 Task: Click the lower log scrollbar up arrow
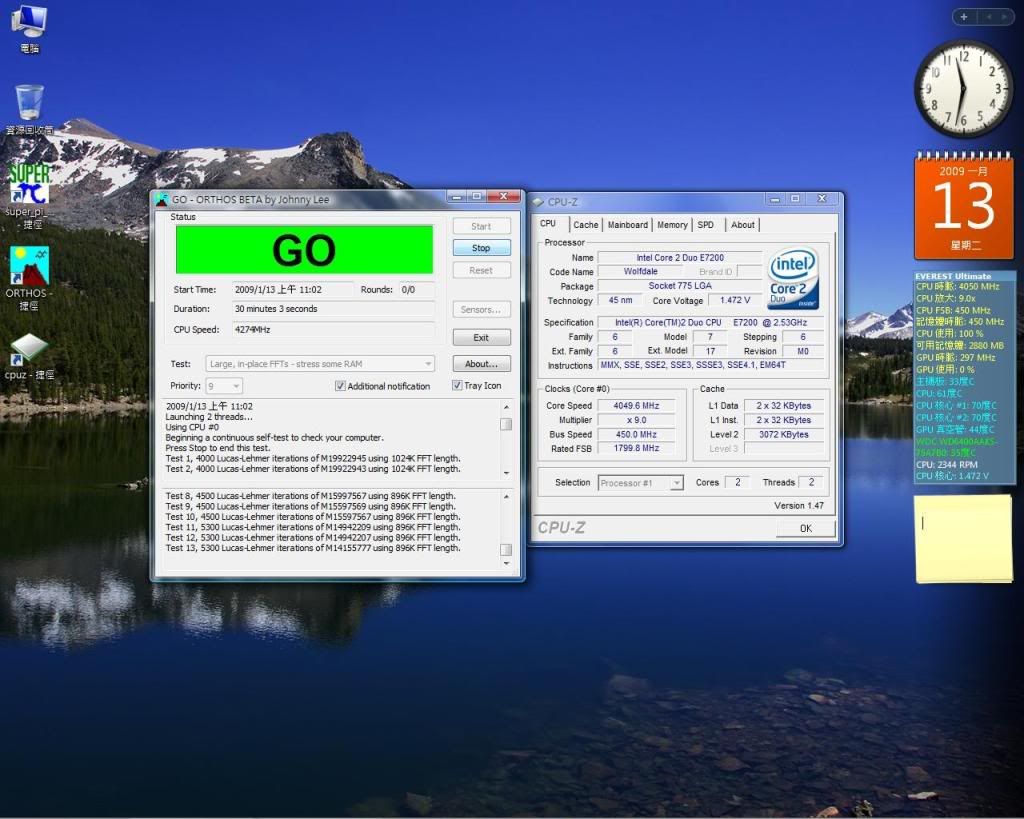tap(506, 496)
